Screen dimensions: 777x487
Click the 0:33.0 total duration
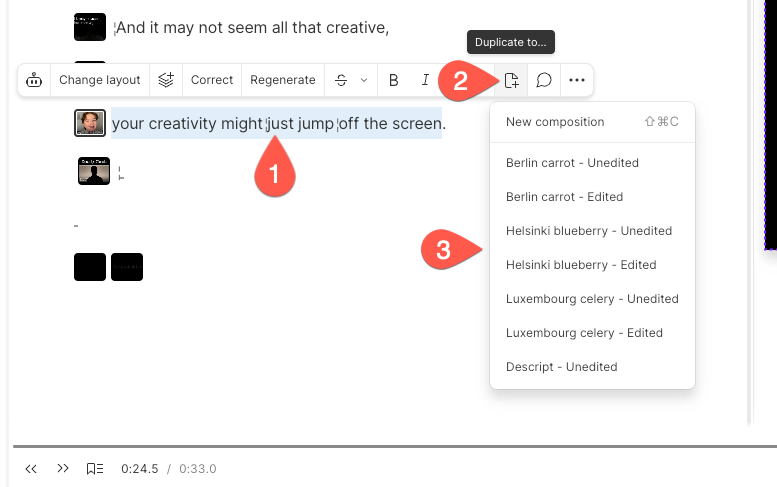click(x=198, y=469)
